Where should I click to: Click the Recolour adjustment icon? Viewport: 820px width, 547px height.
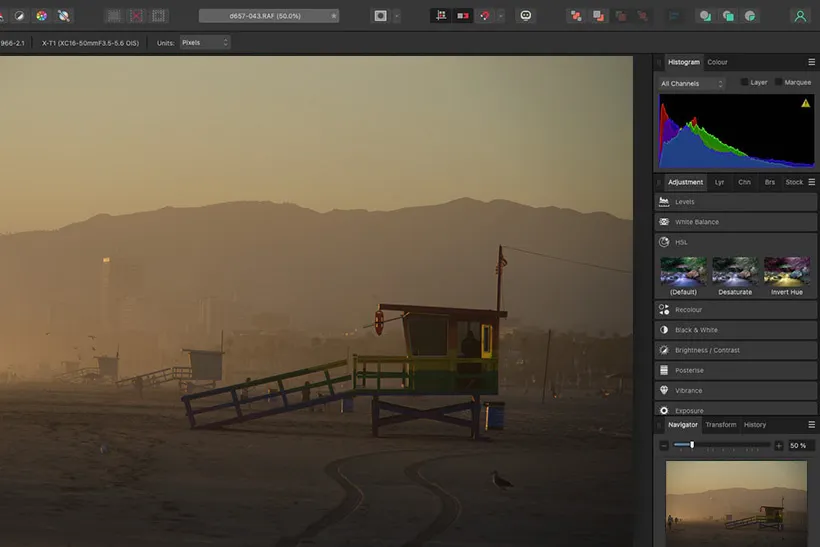tap(664, 310)
